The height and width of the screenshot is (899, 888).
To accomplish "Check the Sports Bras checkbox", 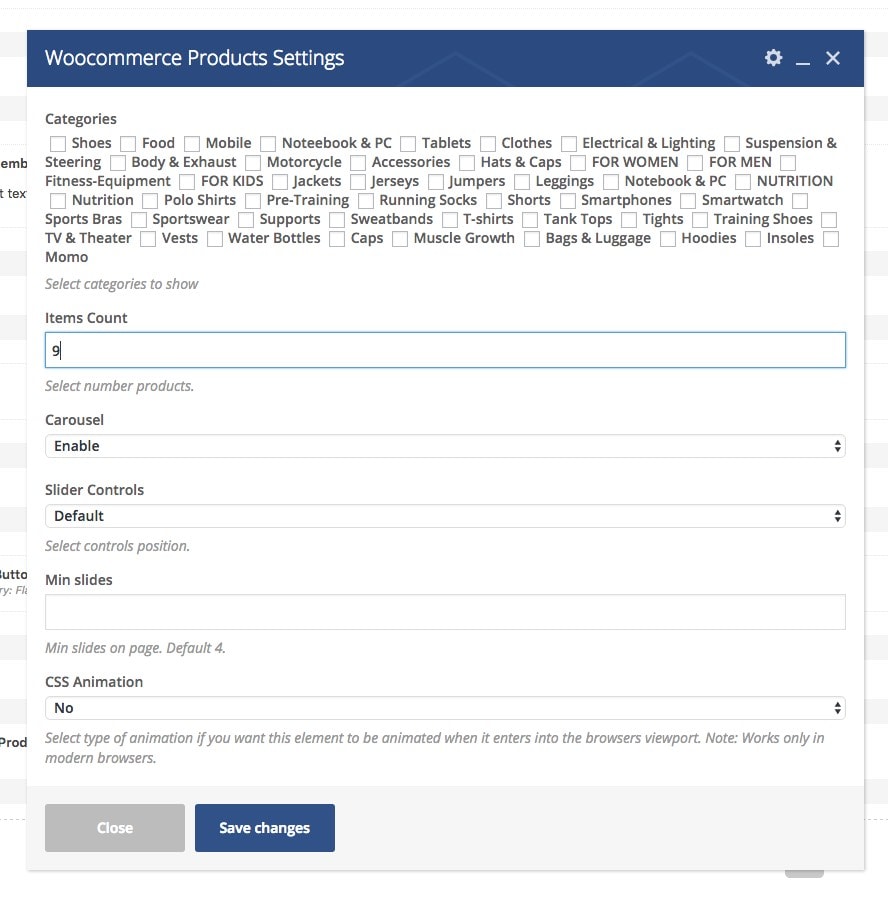I will click(800, 201).
